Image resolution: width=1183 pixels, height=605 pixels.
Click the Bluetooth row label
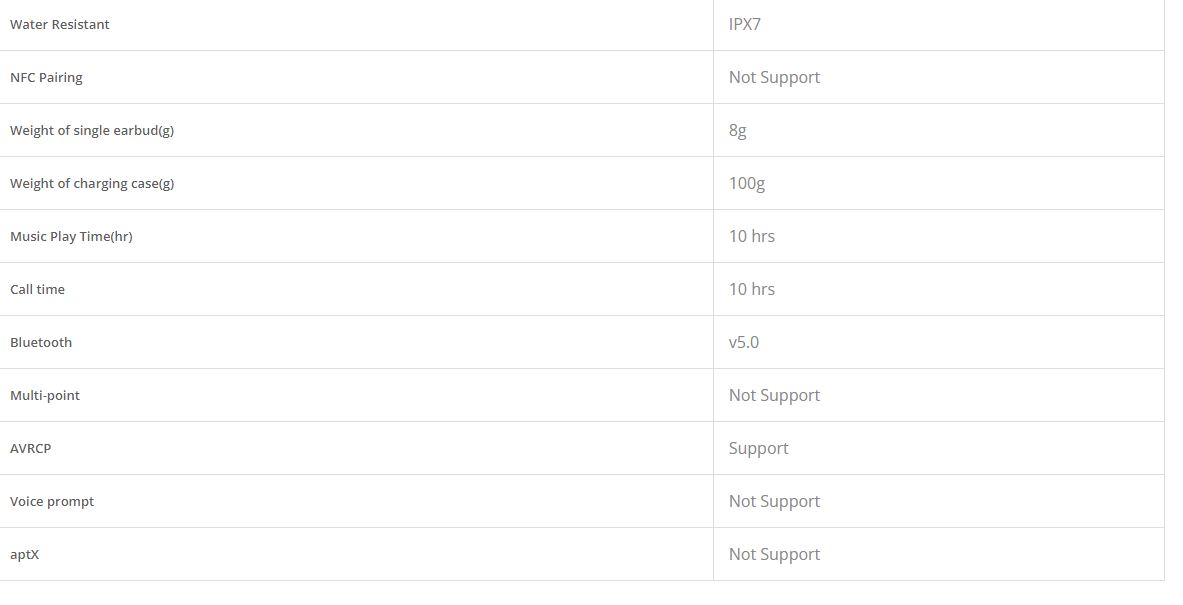point(41,342)
